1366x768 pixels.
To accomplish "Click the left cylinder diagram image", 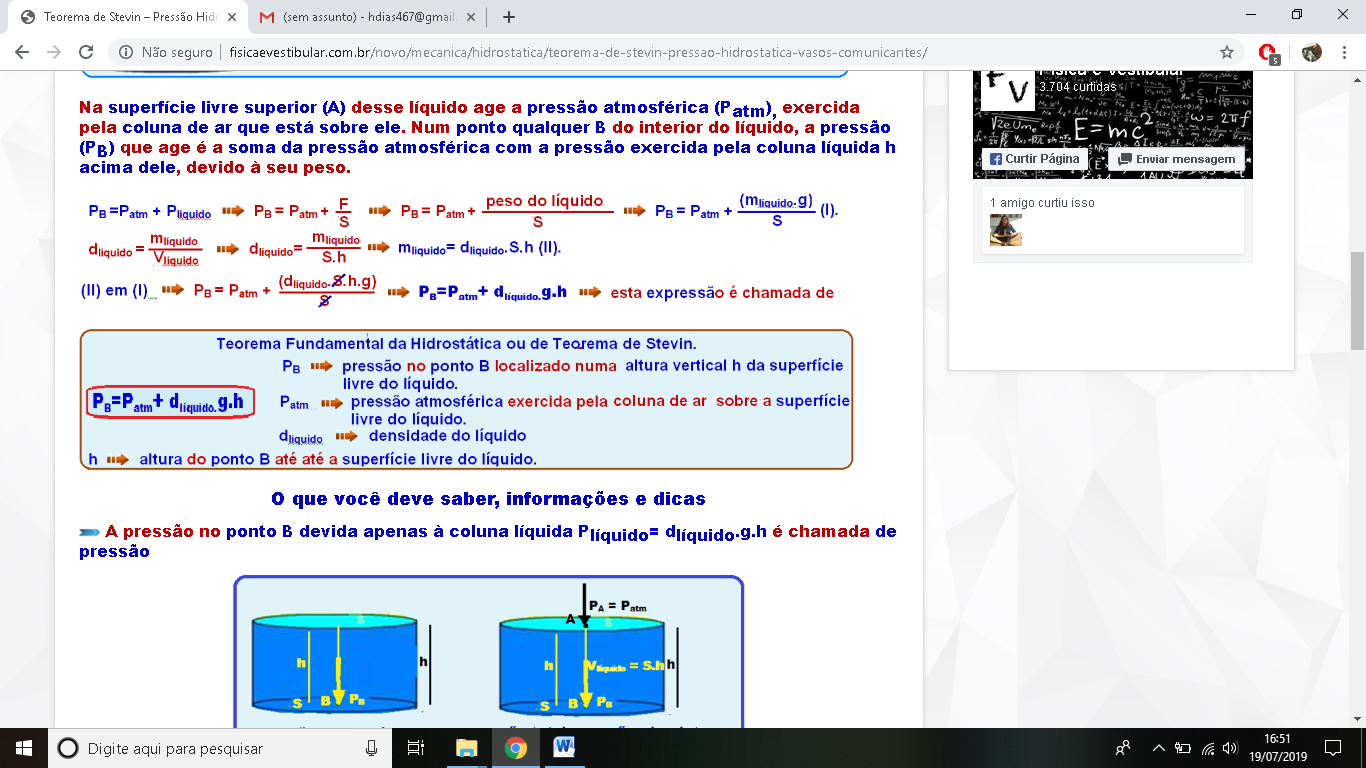I will [340, 662].
